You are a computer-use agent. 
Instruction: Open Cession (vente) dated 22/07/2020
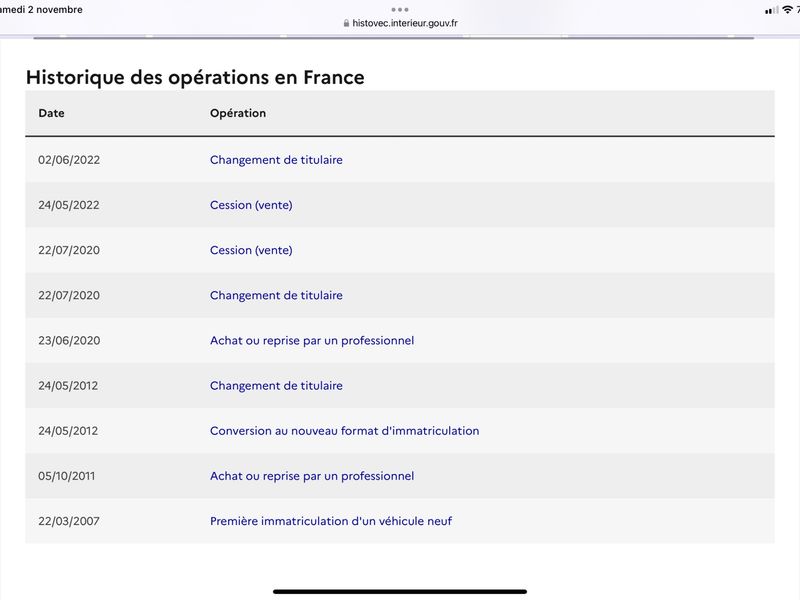251,250
